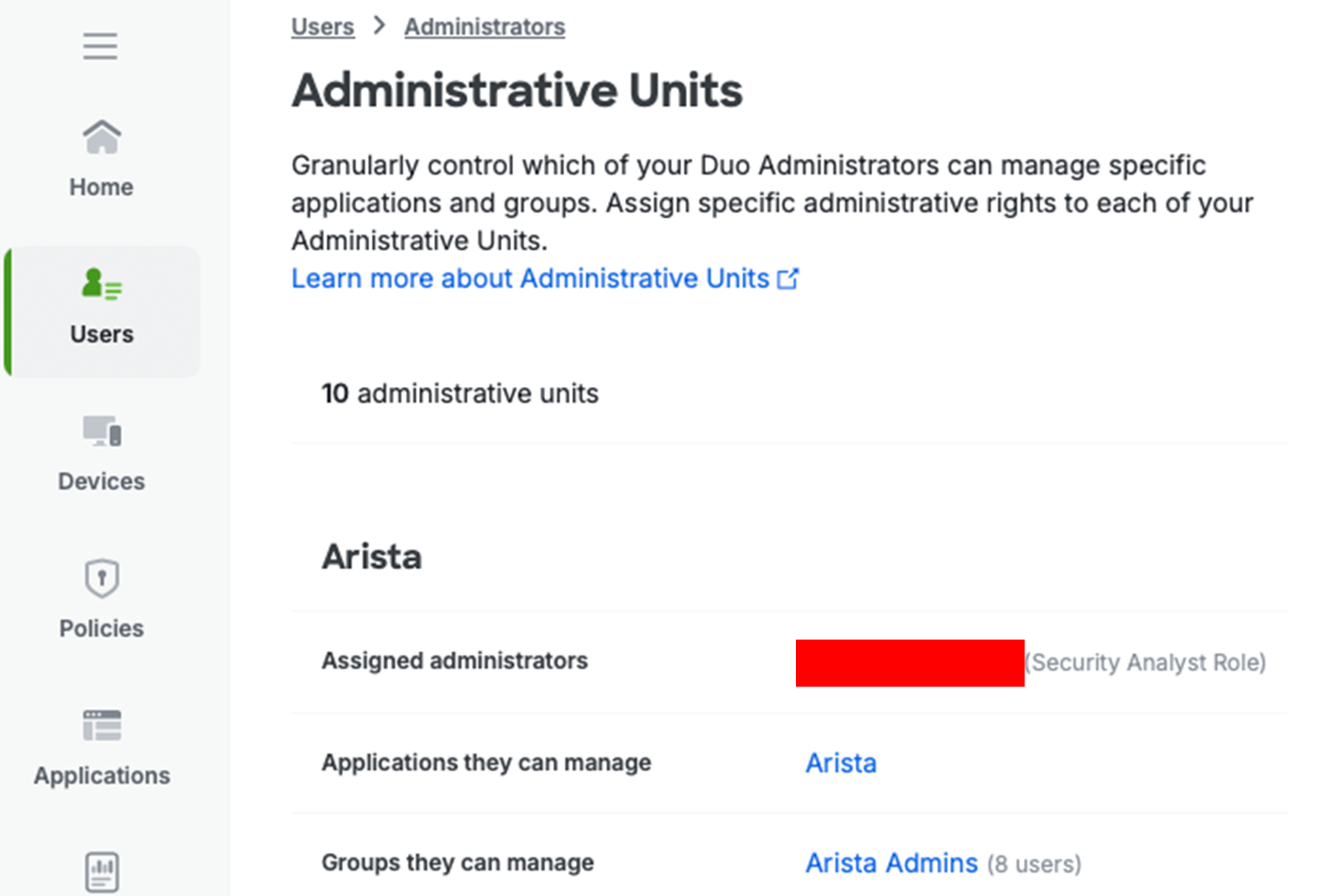Click the external link icon beside Learn more
The width and height of the screenshot is (1325, 896).
click(x=788, y=277)
